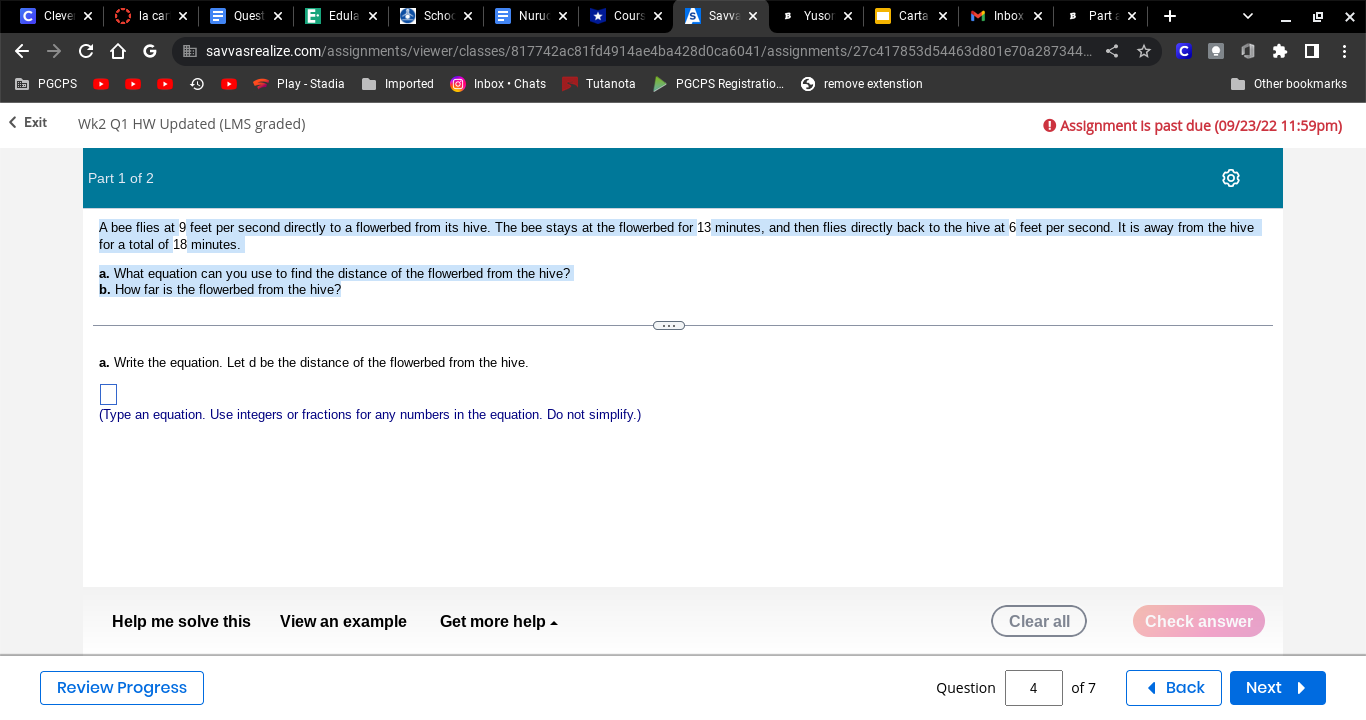The width and height of the screenshot is (1366, 720).
Task: Open the Other bookmarks folder
Action: point(1289,84)
